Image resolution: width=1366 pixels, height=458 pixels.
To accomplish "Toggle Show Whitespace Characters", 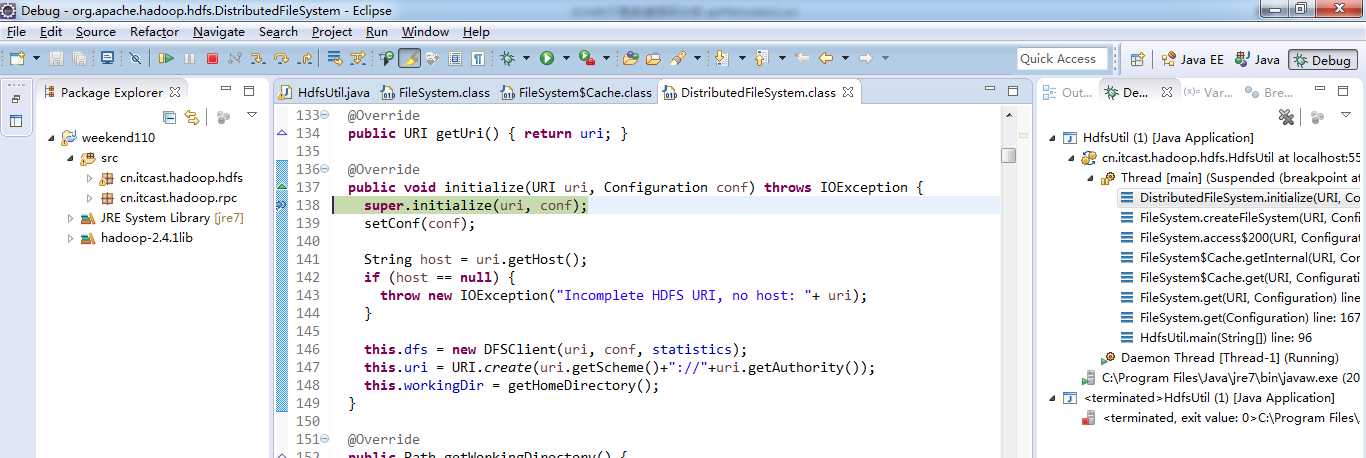I will 478,58.
